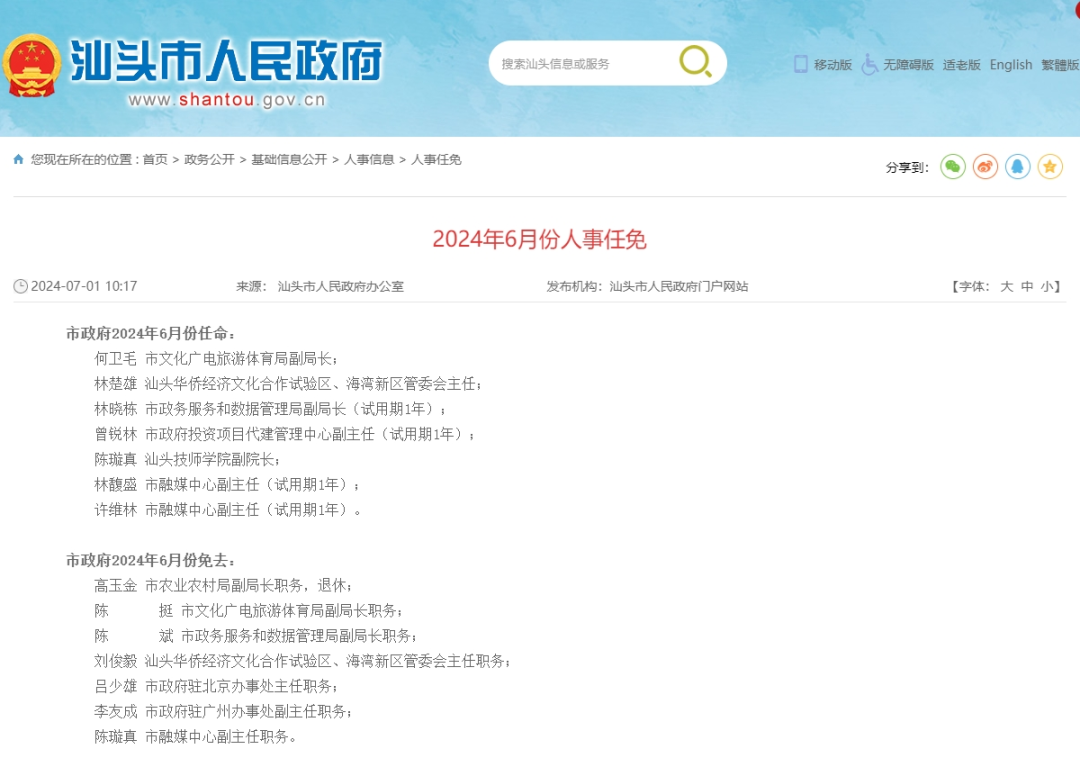Image resolution: width=1080 pixels, height=758 pixels.
Task: Open the 适老版 elderly-friendly version
Action: click(961, 65)
